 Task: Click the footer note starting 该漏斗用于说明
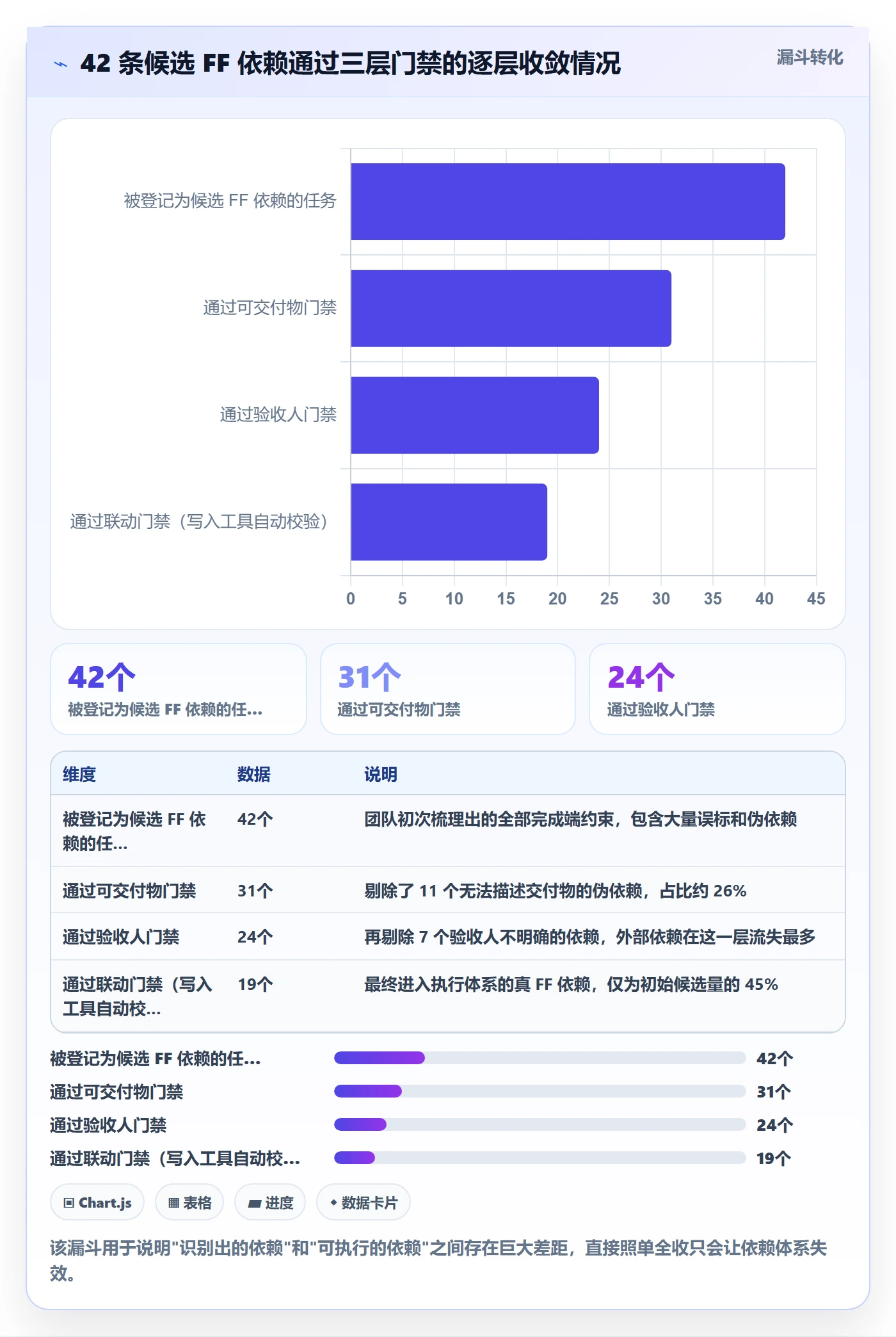[438, 1260]
